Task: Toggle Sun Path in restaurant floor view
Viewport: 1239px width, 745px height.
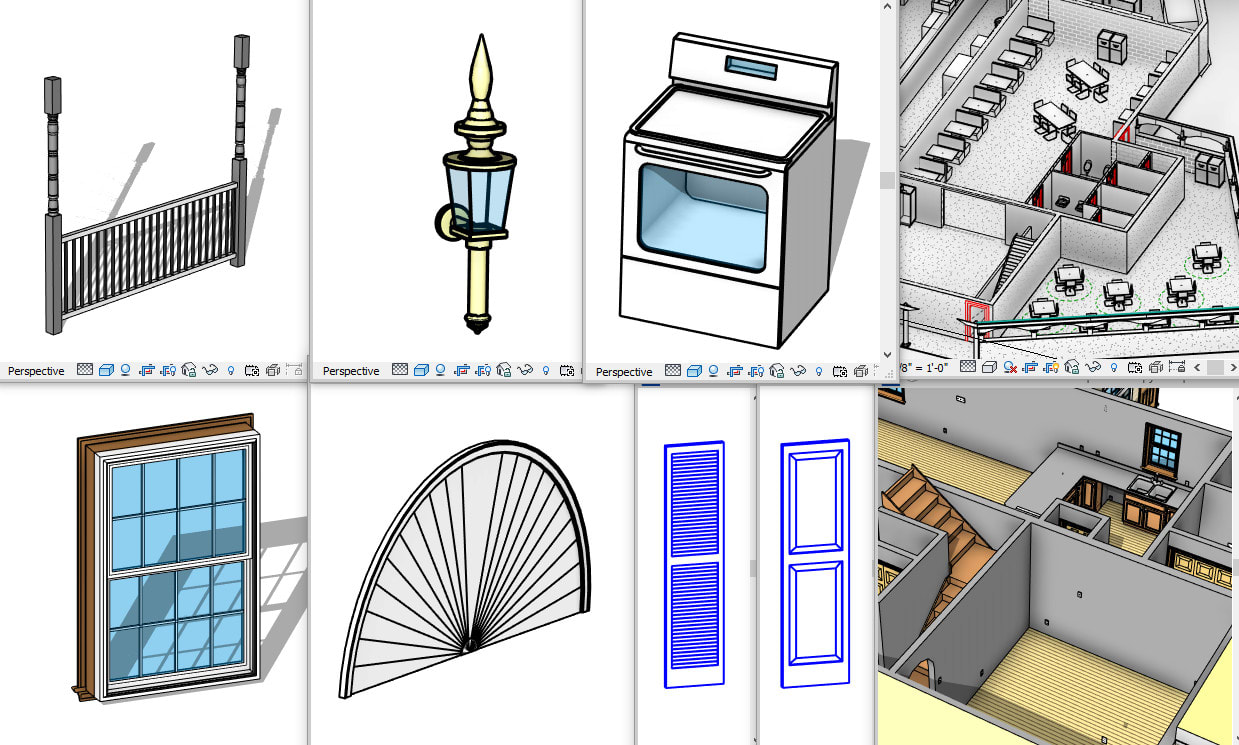Action: click(x=1010, y=368)
